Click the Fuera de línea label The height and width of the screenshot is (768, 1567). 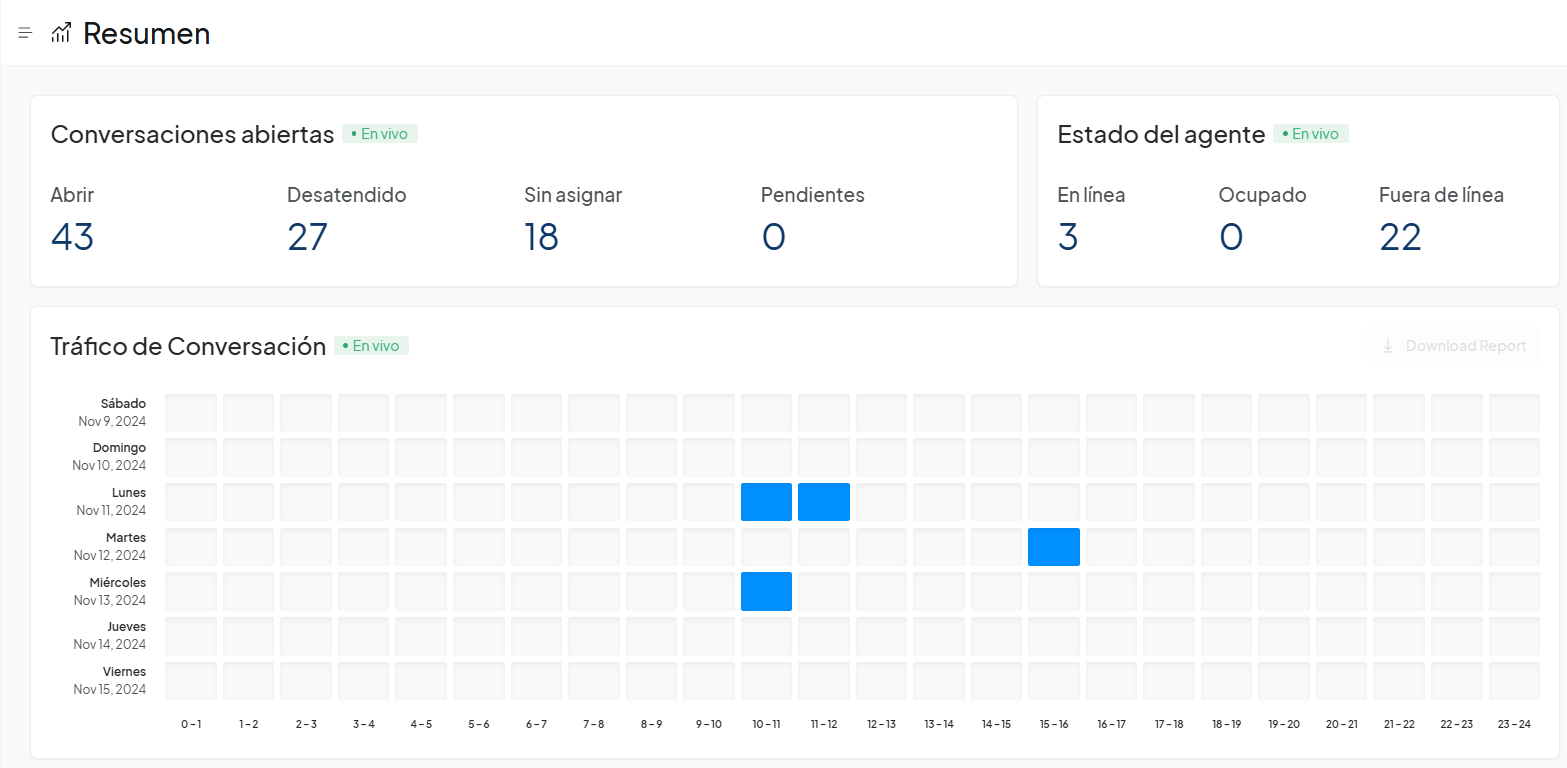point(1441,195)
